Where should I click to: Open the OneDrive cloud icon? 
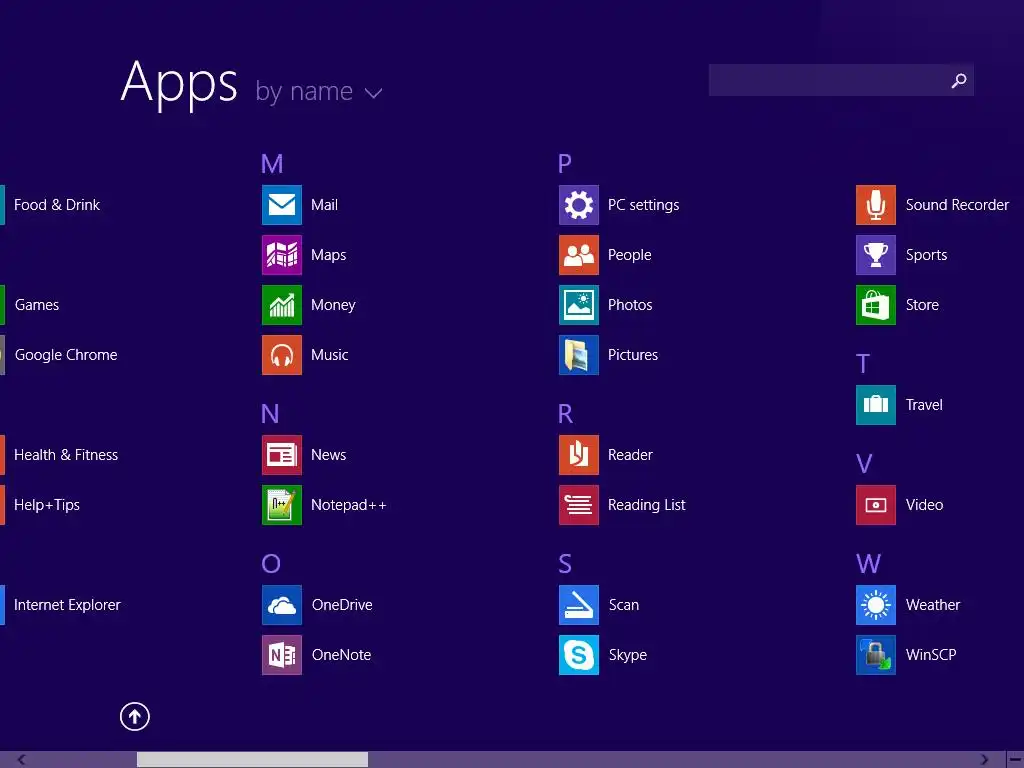tap(282, 605)
